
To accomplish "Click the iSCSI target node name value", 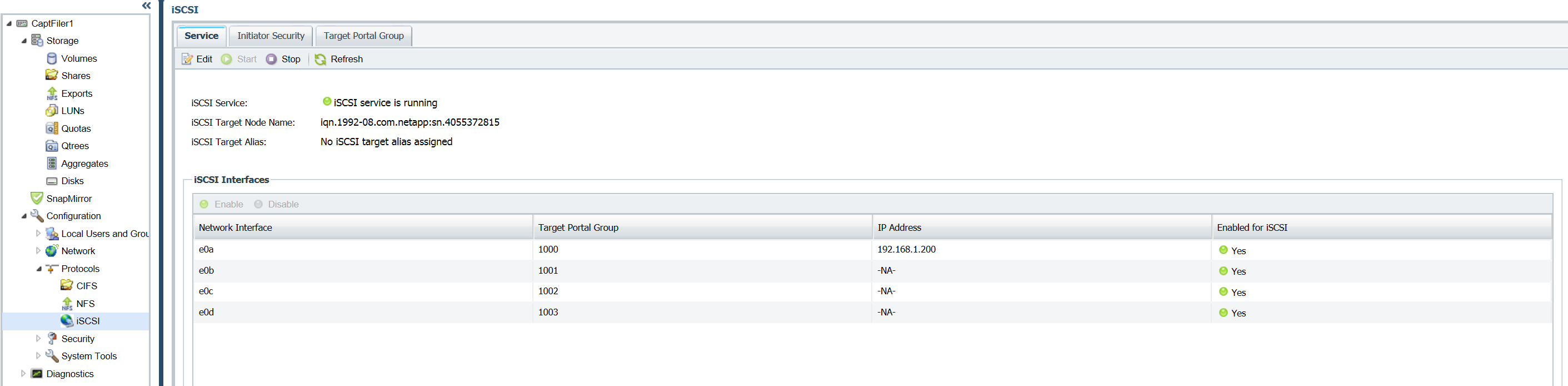I will [410, 122].
